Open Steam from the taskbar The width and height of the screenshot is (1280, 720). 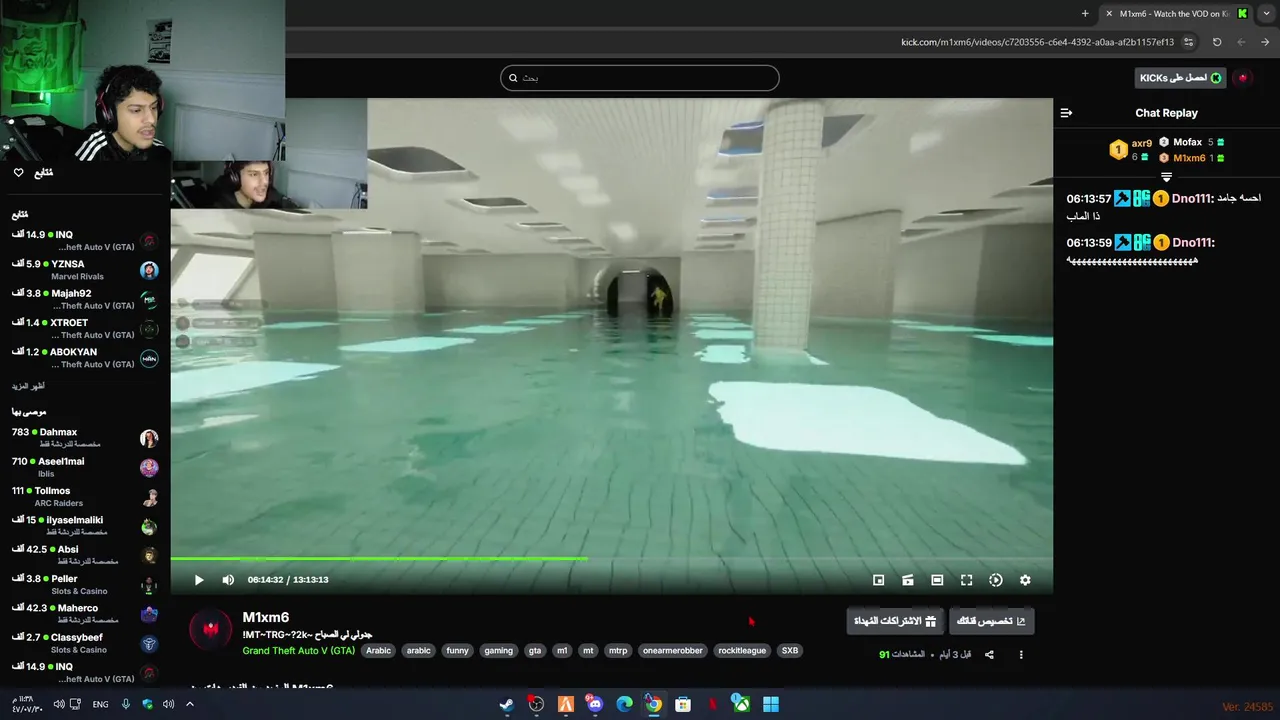click(507, 704)
